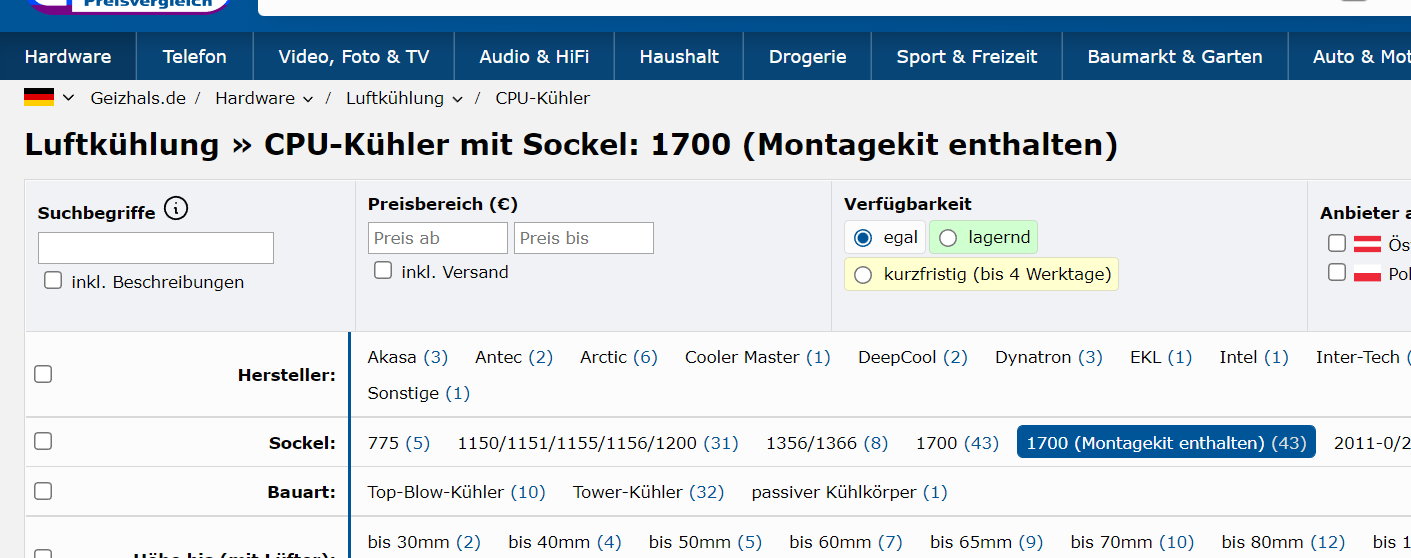Open the Haushalt navigation item

point(679,57)
